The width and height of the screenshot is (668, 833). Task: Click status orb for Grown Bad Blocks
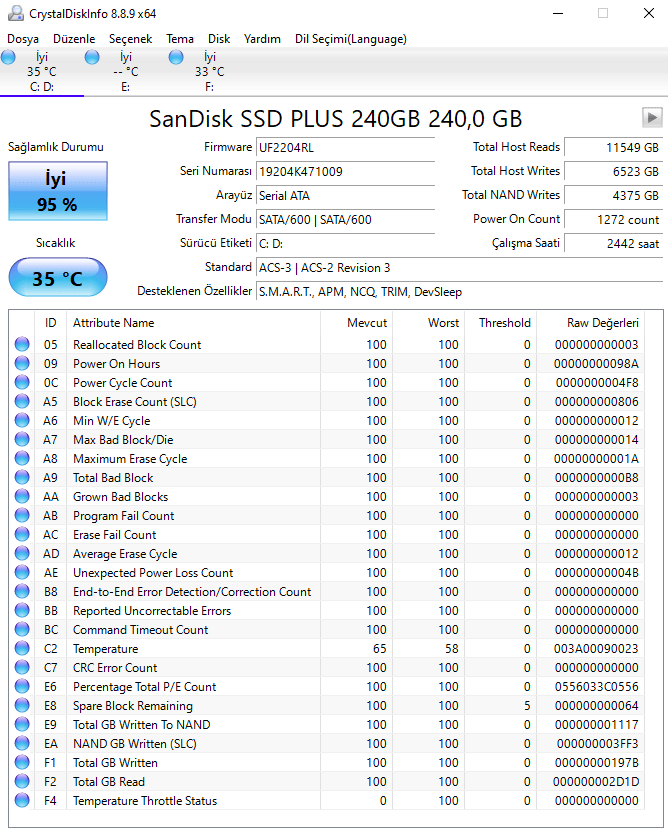coord(22,496)
